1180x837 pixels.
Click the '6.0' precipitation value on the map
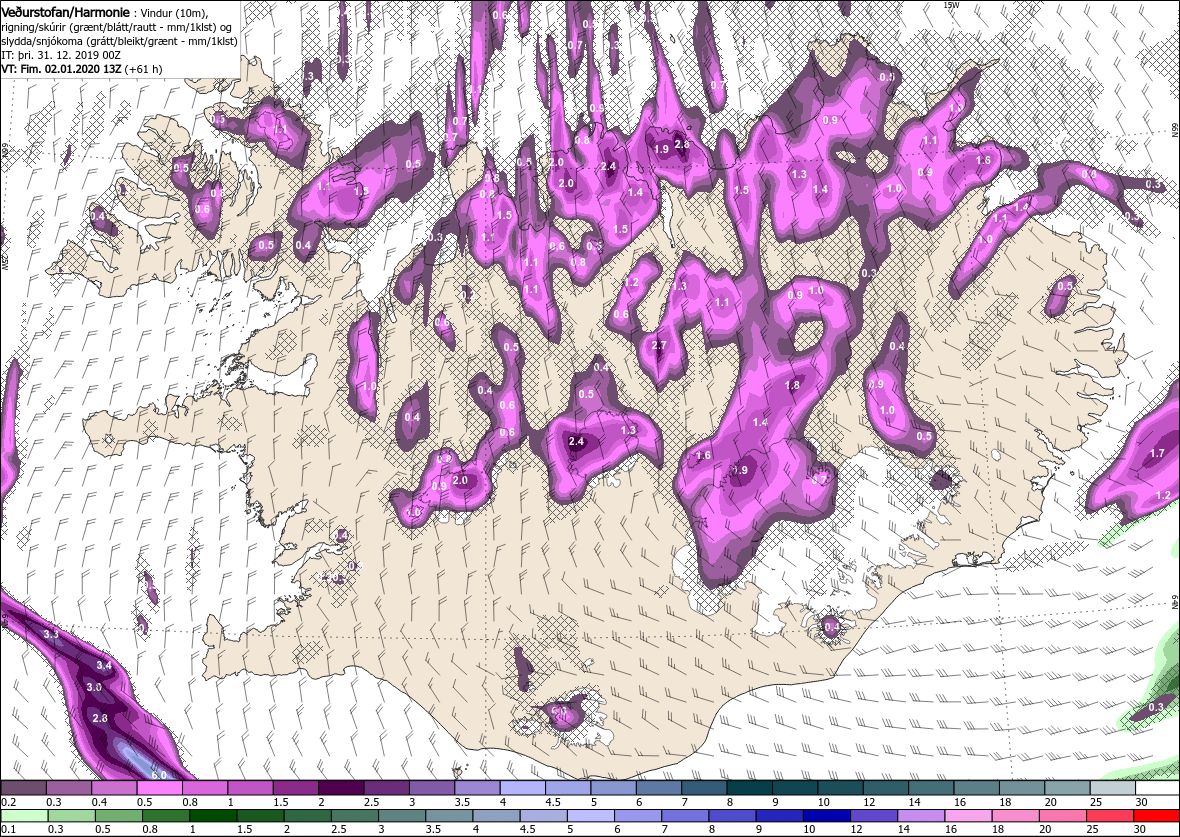pyautogui.click(x=159, y=775)
